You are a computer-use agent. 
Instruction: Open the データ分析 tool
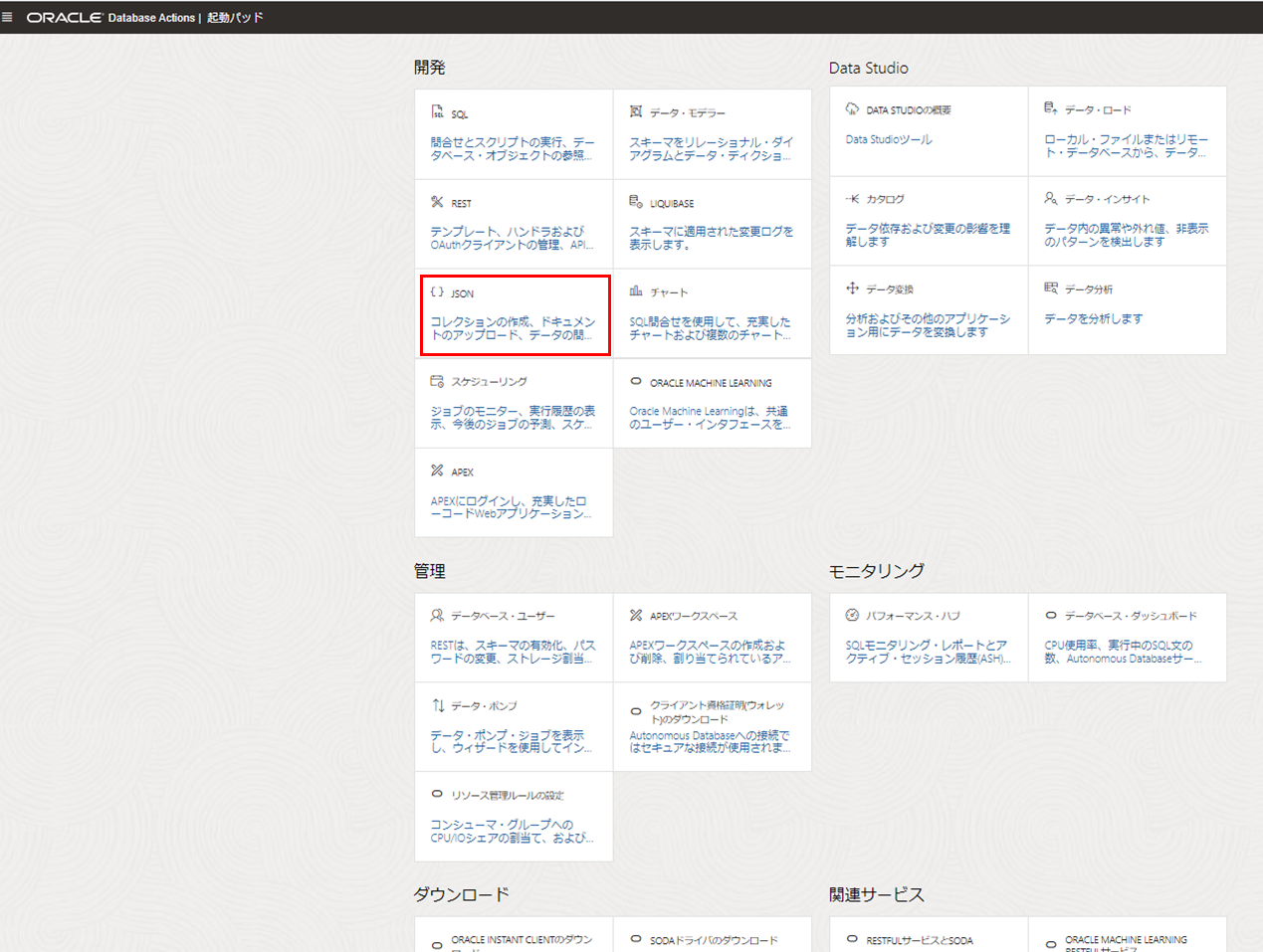click(1128, 310)
